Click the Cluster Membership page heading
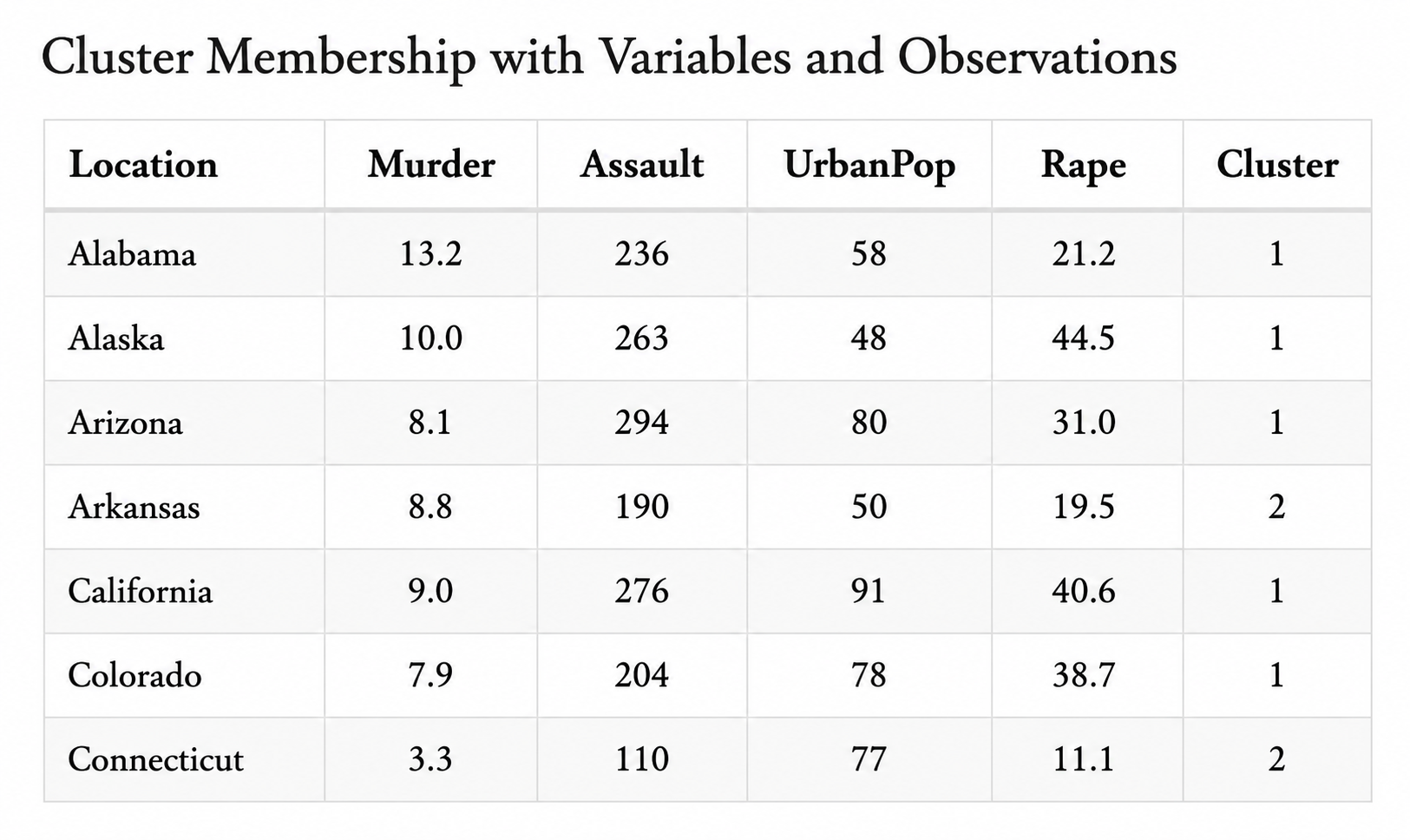This screenshot has width=1410, height=840. (x=609, y=58)
